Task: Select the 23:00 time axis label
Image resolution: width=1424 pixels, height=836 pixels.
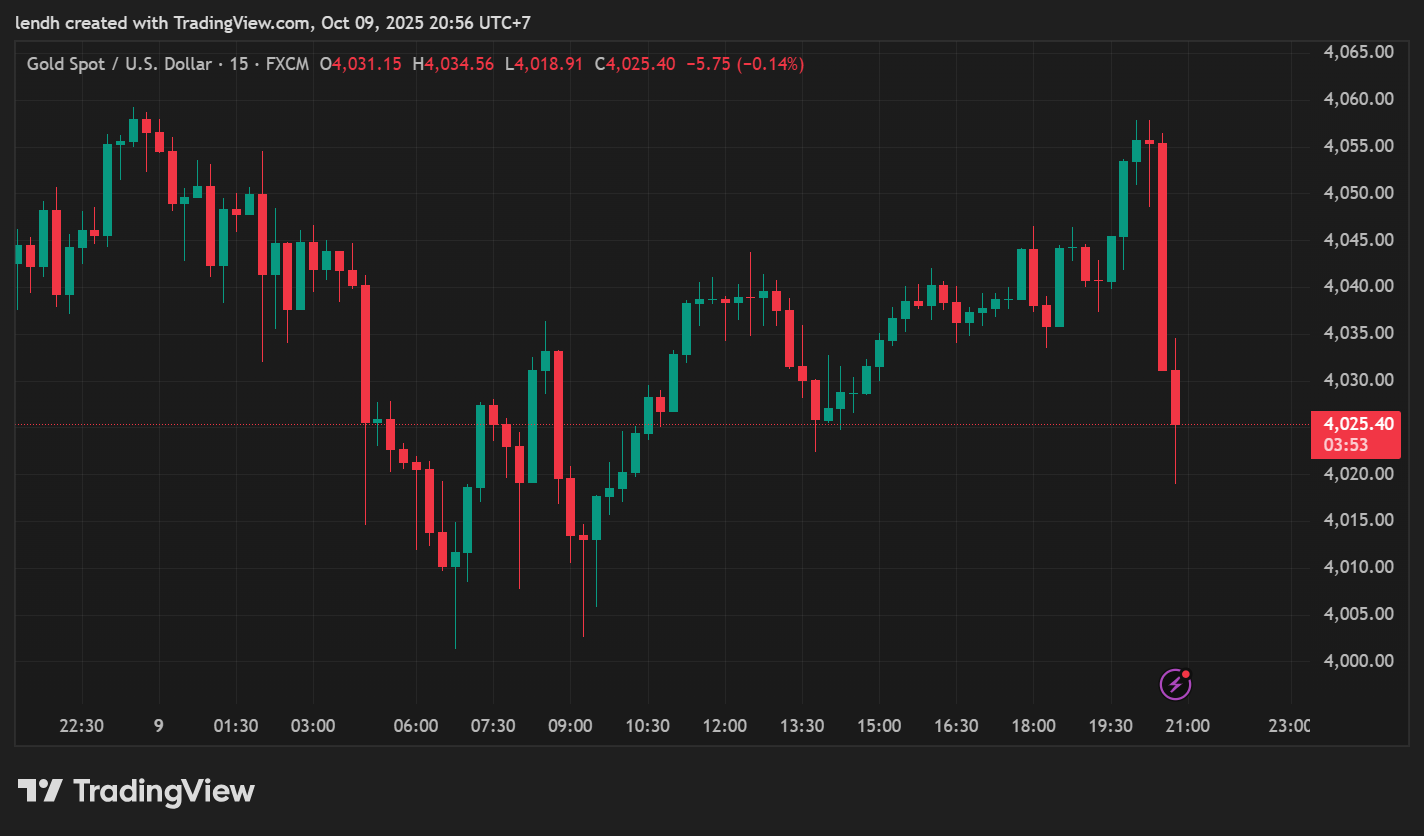Action: click(x=1289, y=726)
